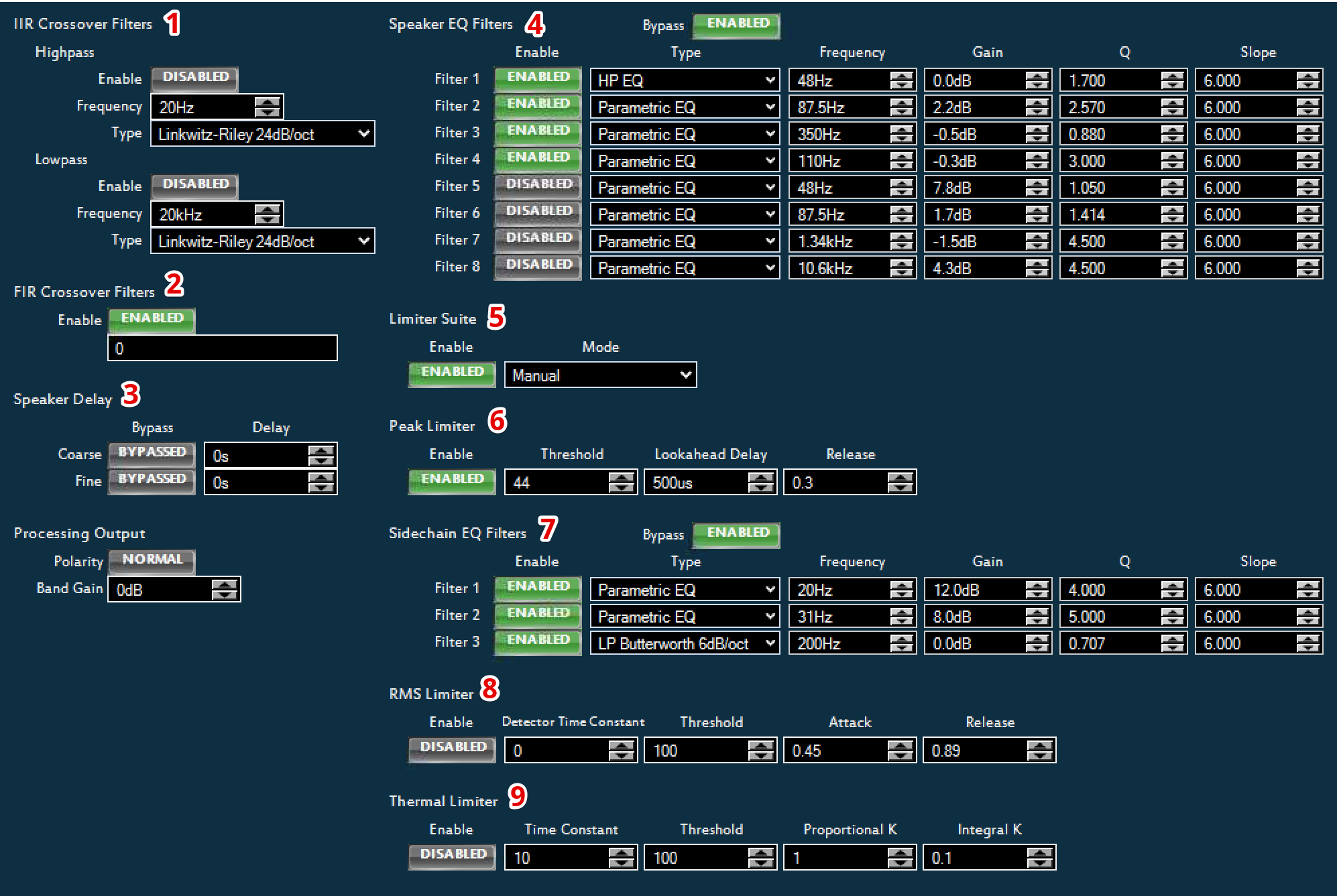Toggle the Lowpass enable button
Screen dimensions: 1337x896
click(194, 186)
